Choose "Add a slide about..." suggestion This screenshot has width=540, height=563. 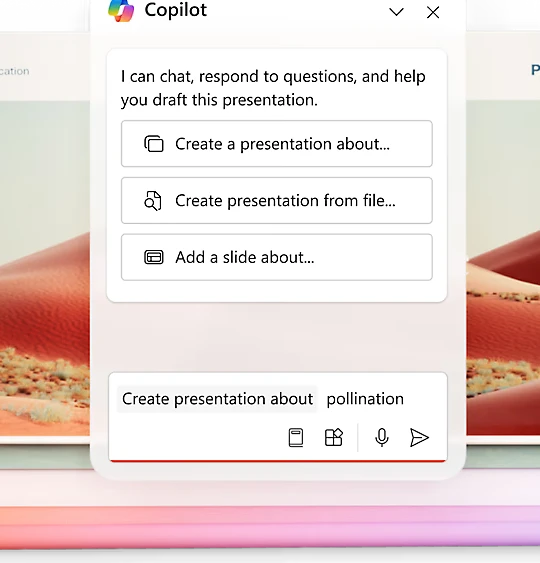(276, 257)
